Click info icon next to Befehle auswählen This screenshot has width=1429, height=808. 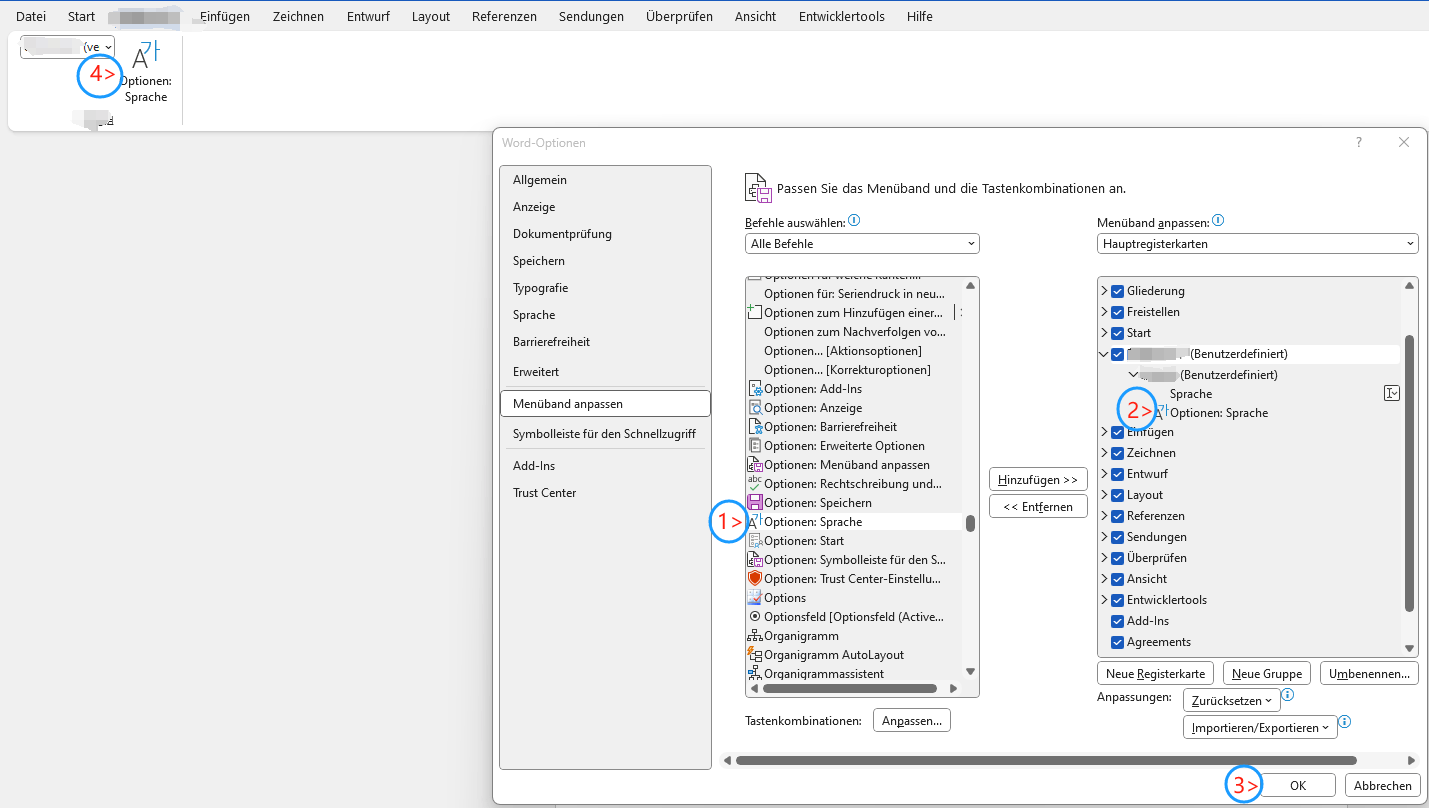pos(854,221)
